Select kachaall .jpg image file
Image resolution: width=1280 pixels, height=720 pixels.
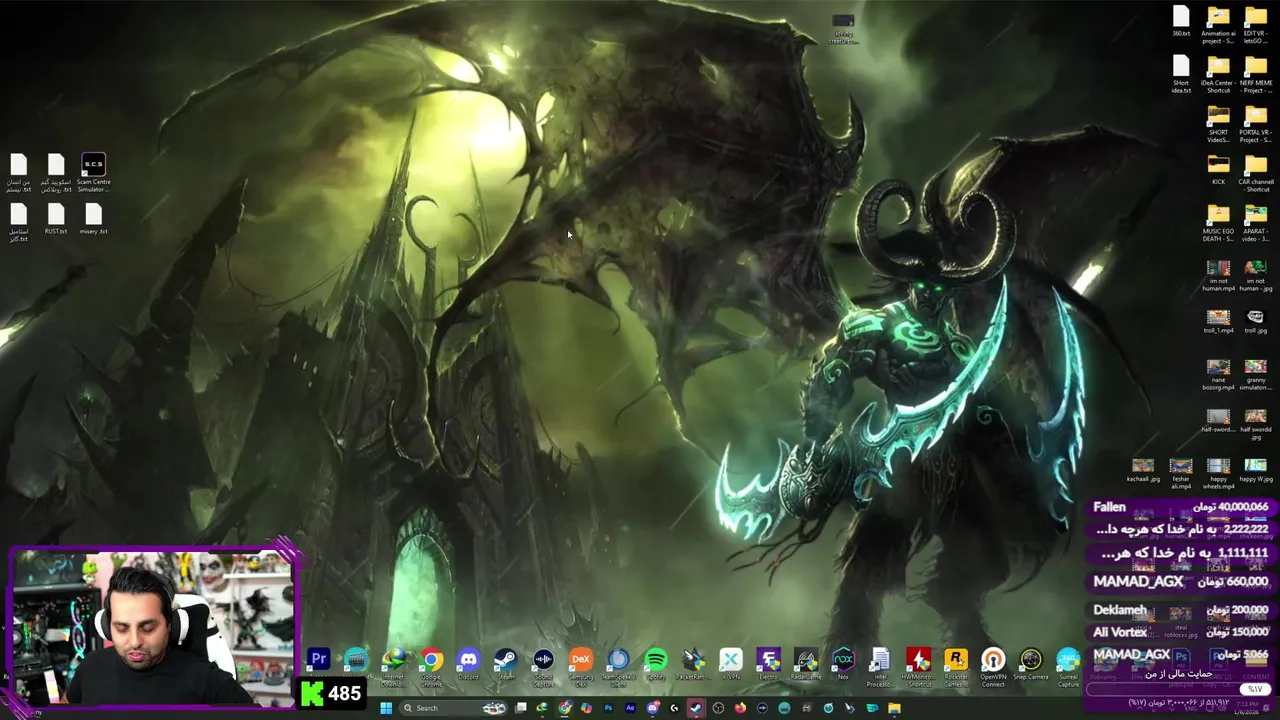coord(1143,471)
